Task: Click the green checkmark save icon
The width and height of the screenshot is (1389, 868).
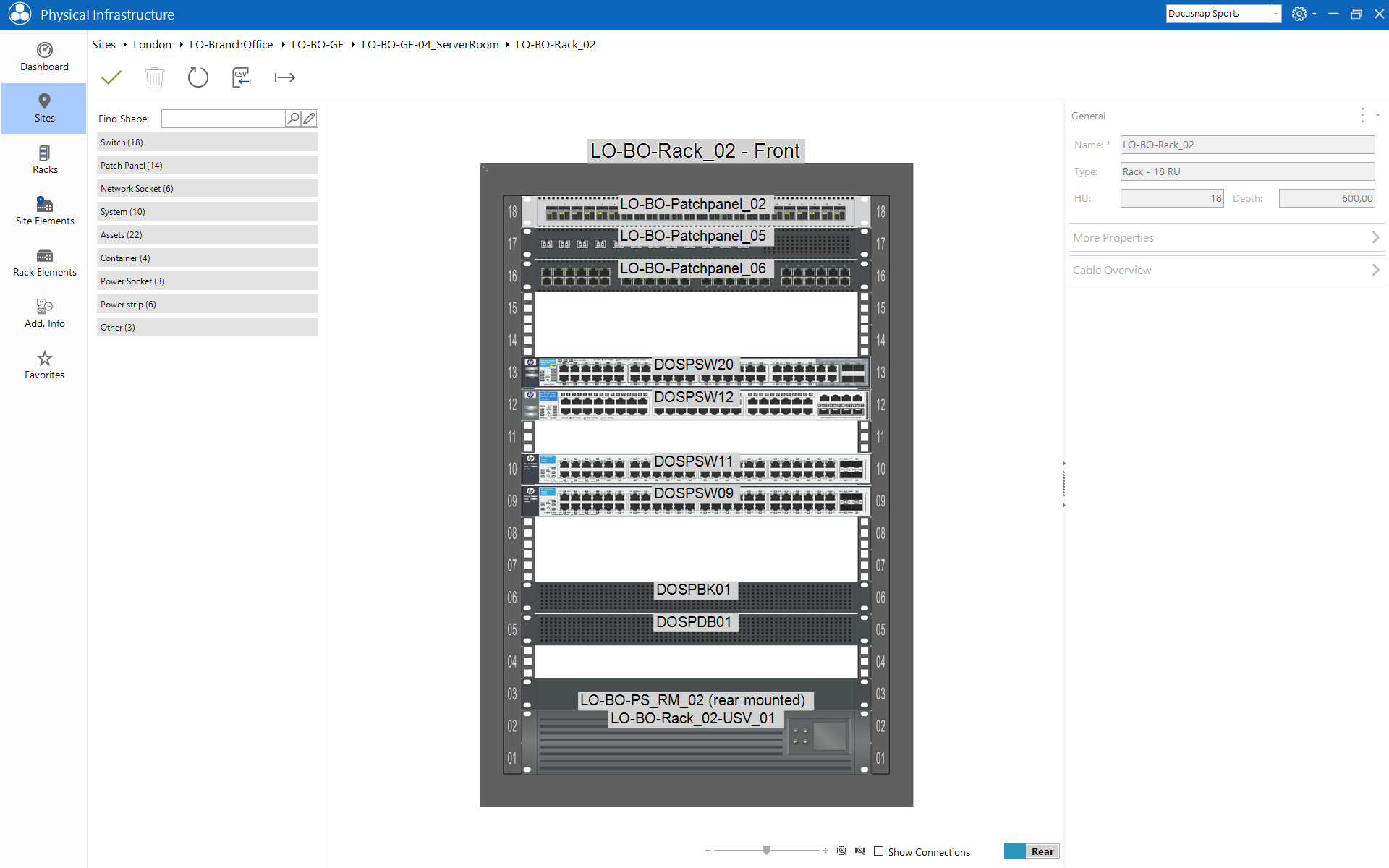Action: click(111, 77)
